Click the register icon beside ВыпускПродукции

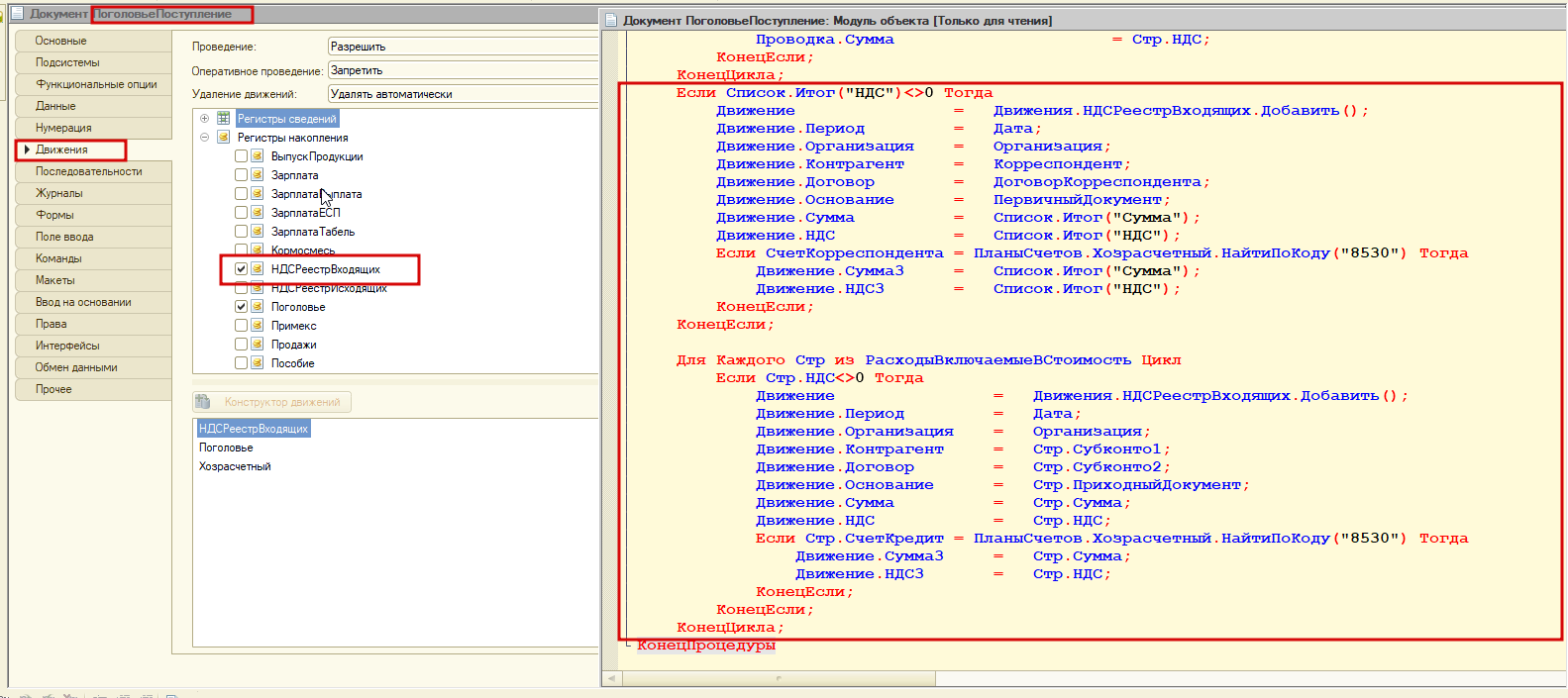click(x=258, y=156)
